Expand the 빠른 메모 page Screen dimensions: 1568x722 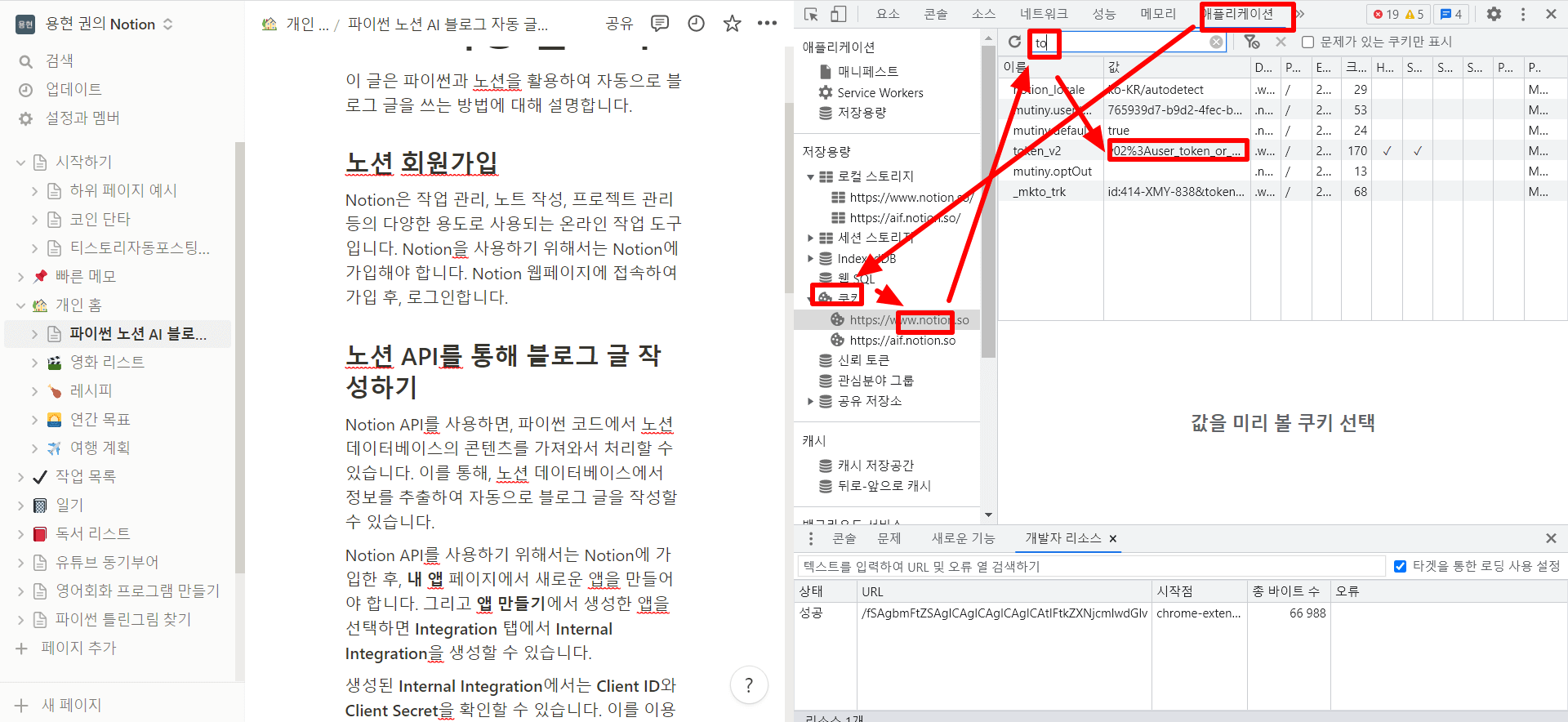point(21,277)
